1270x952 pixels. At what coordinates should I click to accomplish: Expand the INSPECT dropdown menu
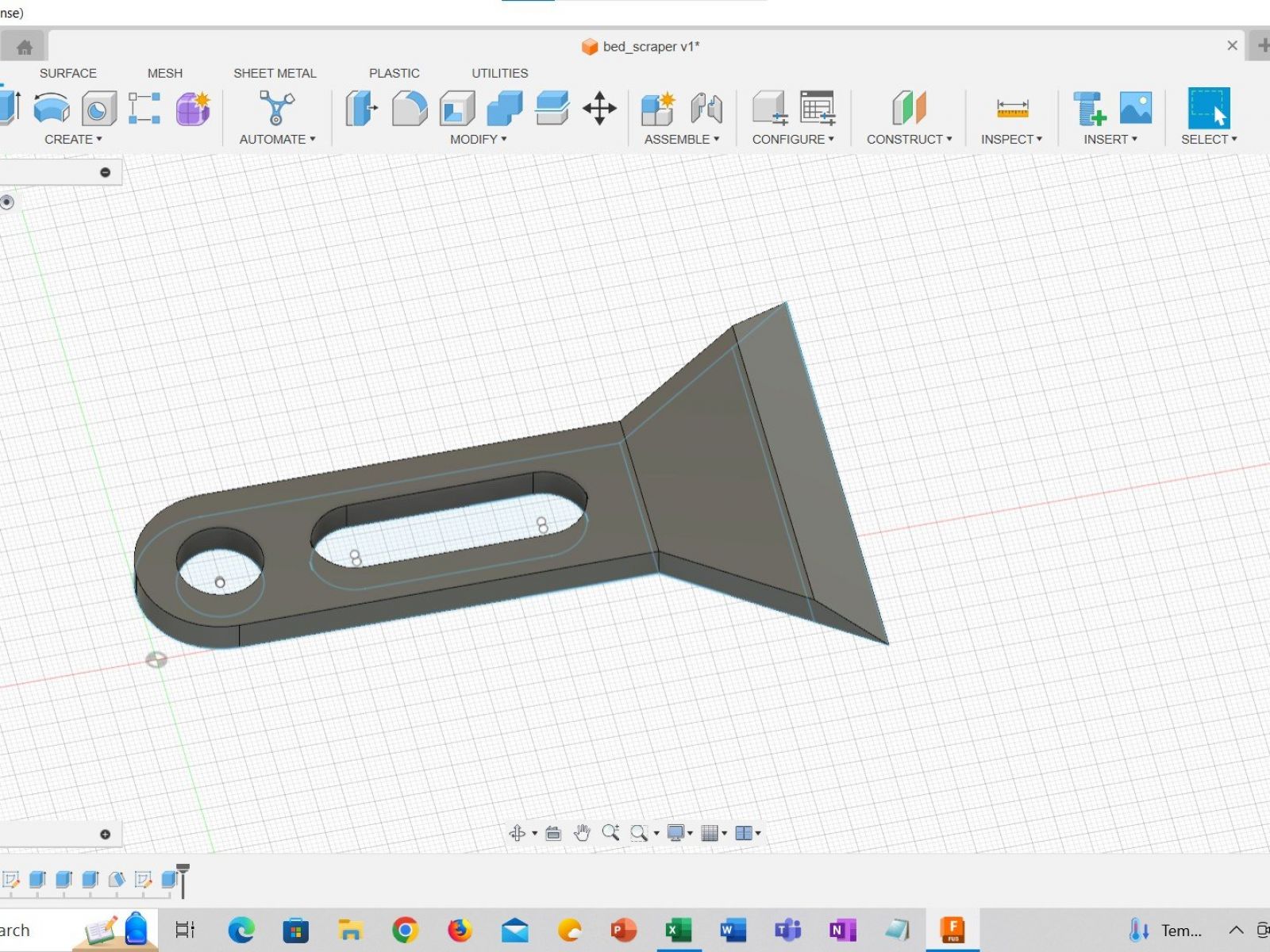(x=1011, y=139)
